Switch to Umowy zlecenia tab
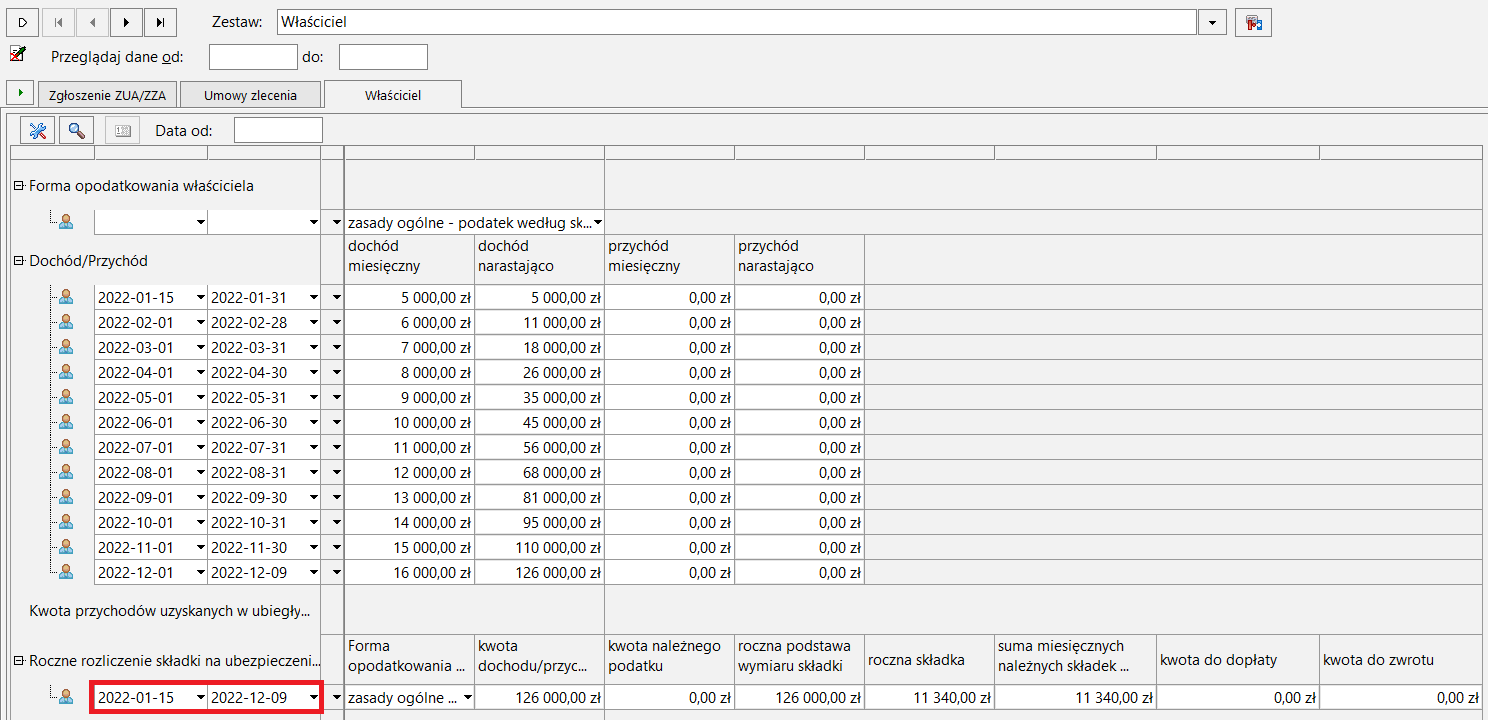 click(250, 96)
